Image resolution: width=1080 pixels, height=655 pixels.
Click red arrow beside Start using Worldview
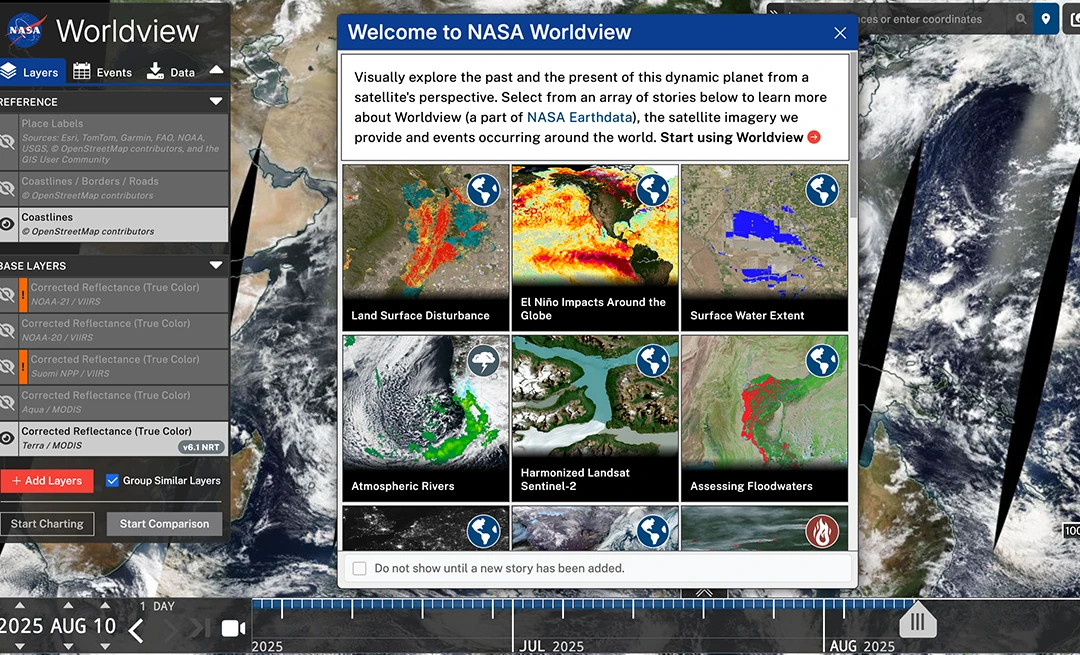tap(814, 137)
